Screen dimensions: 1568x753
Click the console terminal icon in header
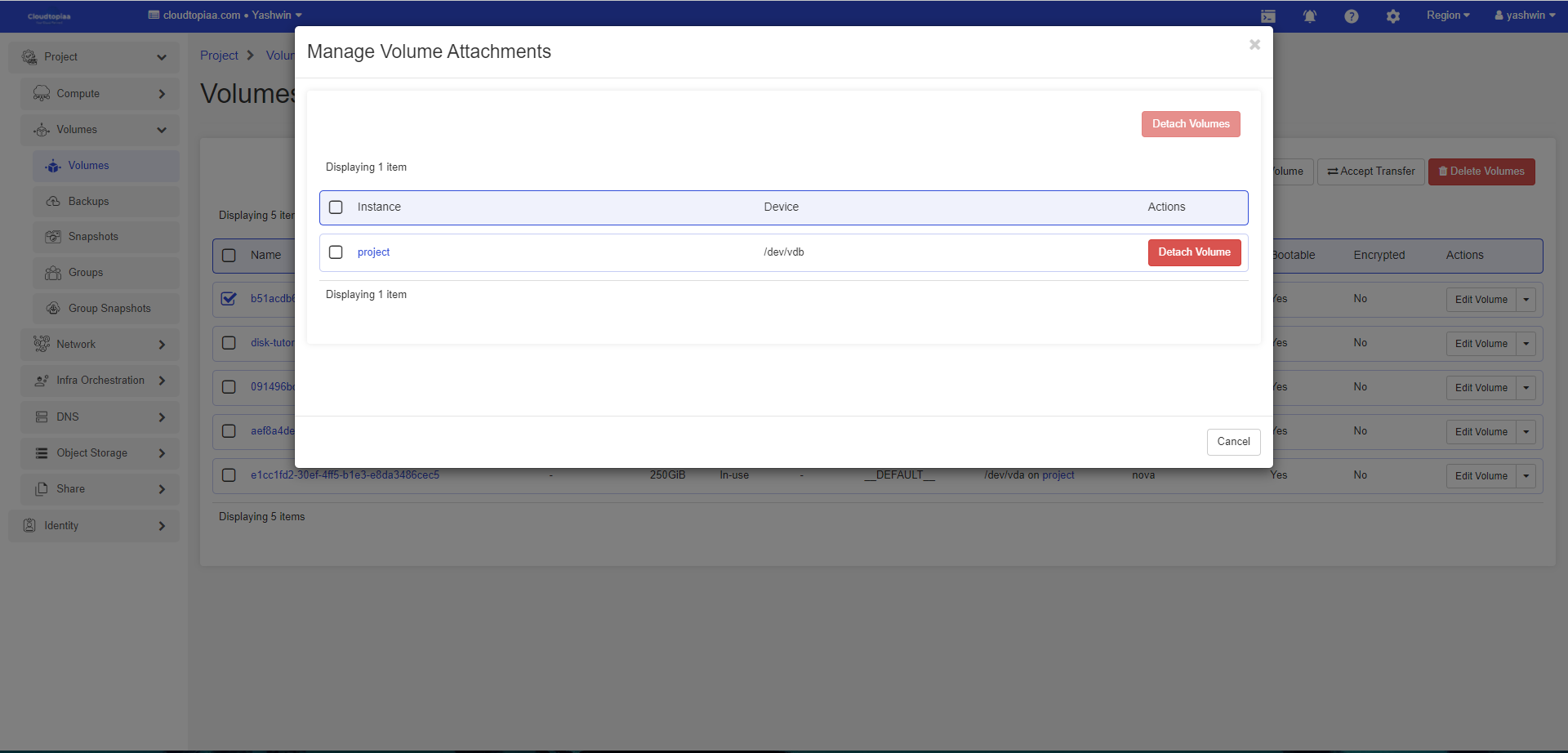[x=1267, y=16]
